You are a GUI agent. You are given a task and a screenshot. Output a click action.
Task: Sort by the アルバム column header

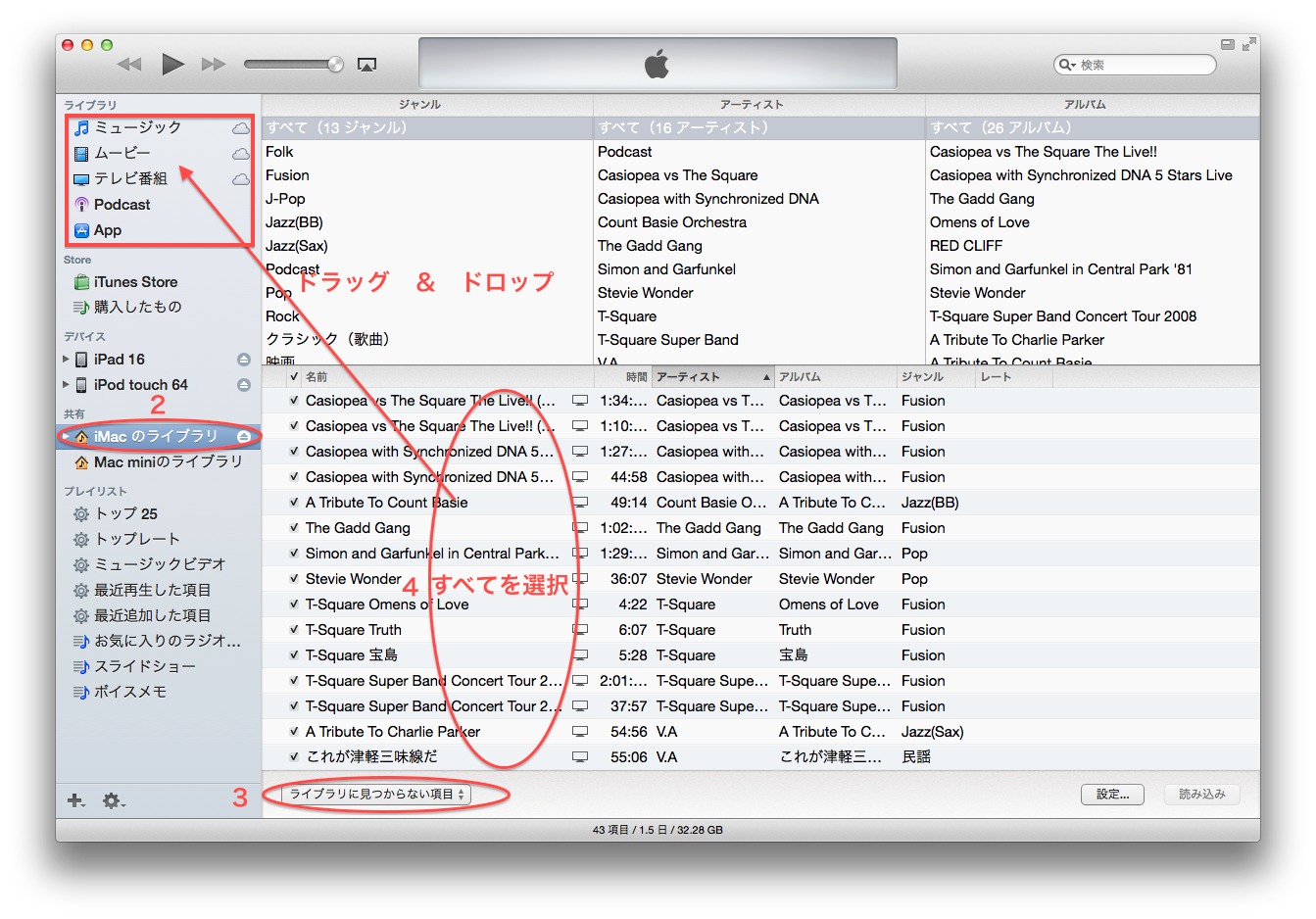point(836,377)
